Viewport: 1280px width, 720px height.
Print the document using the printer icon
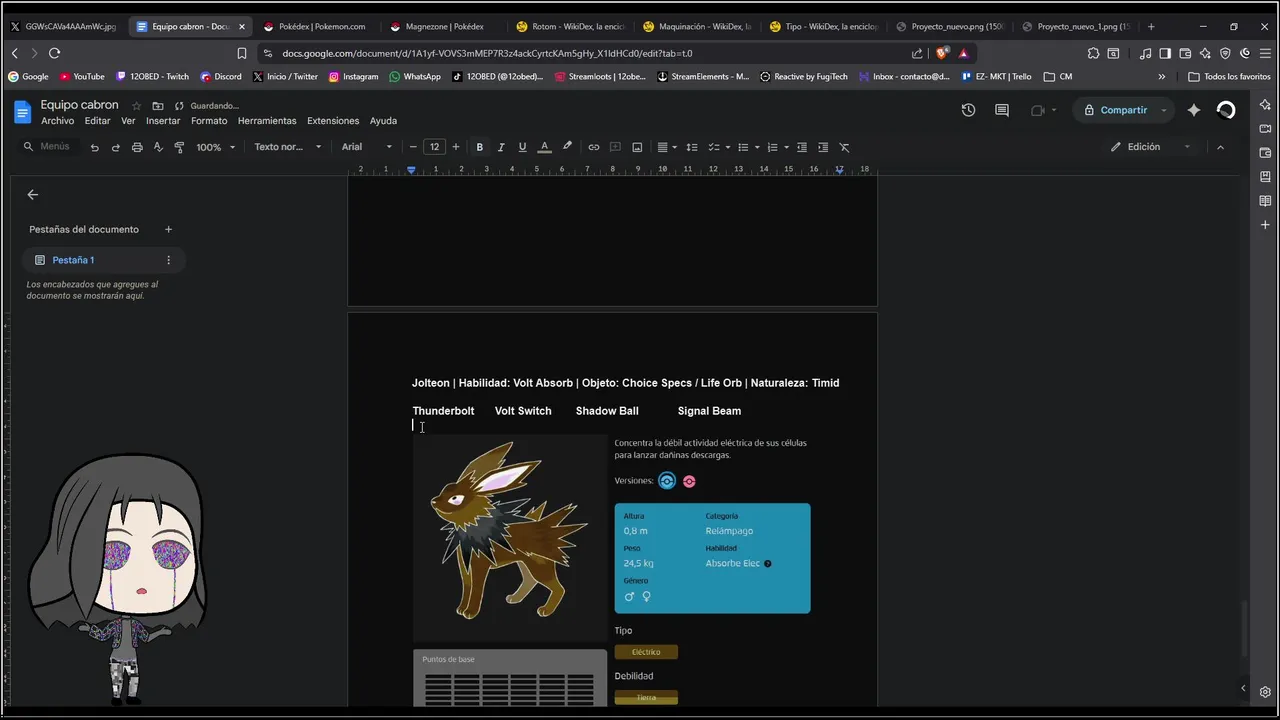137,147
